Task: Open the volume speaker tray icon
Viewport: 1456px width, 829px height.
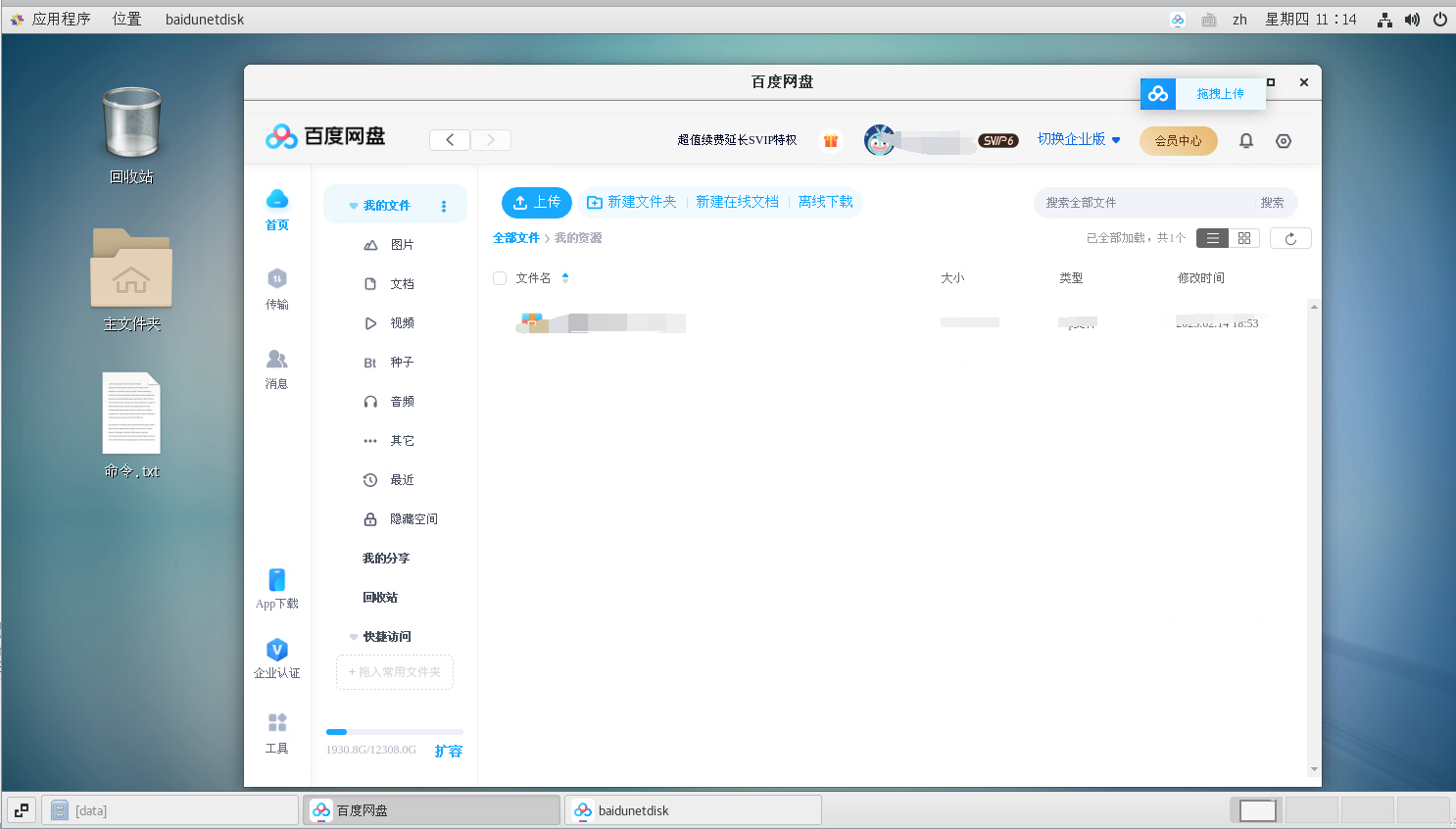Action: (x=1412, y=20)
